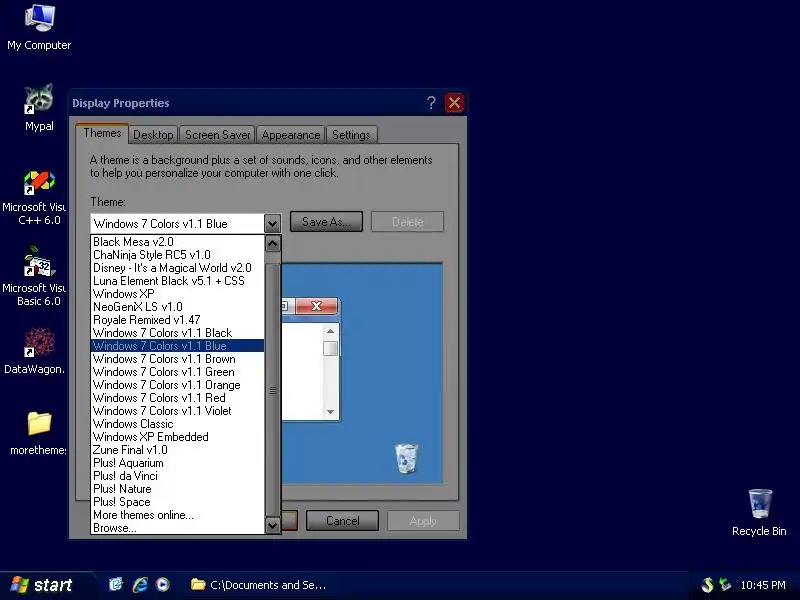Choose Windows 7 Colors v1.1 Green
Screen dimensions: 800x600
[177, 372]
